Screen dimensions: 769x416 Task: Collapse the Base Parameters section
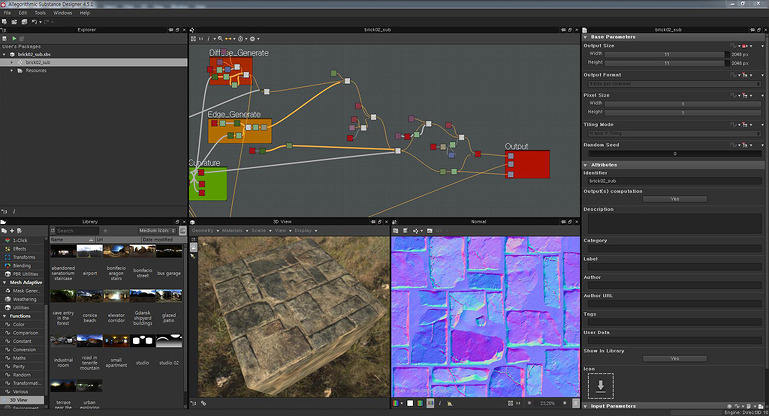coord(586,37)
